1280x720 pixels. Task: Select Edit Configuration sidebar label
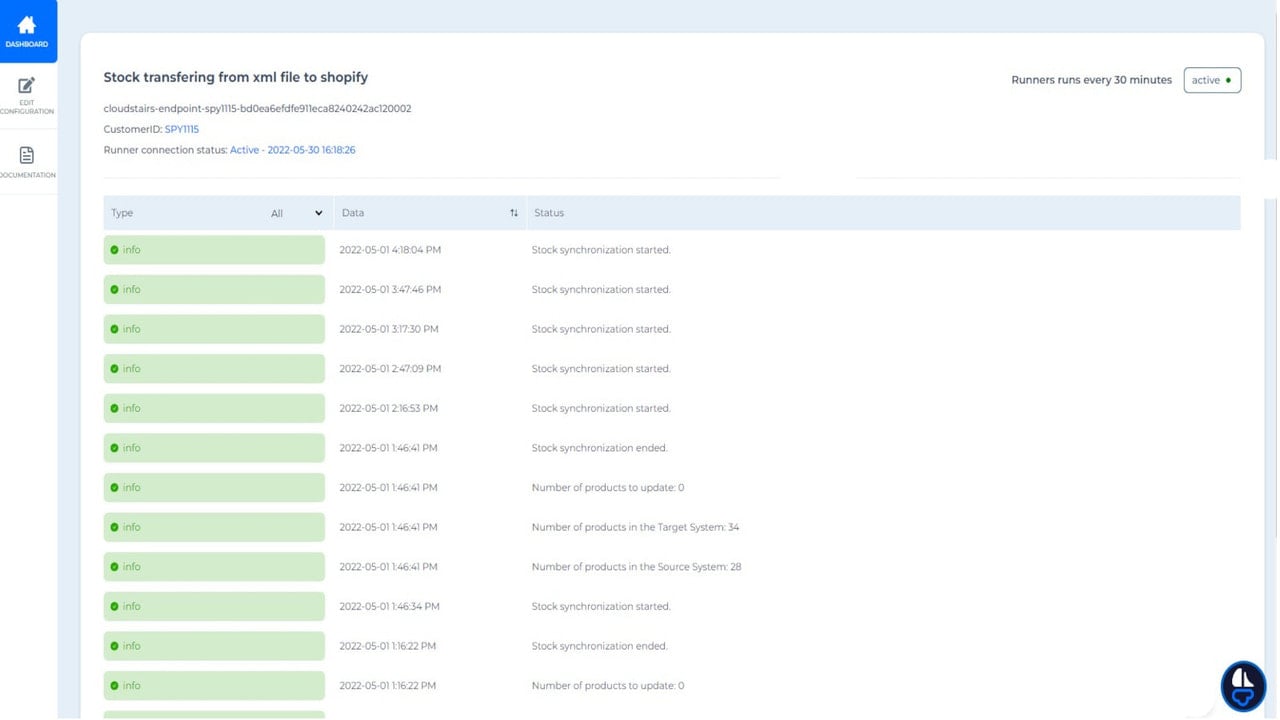coord(27,107)
